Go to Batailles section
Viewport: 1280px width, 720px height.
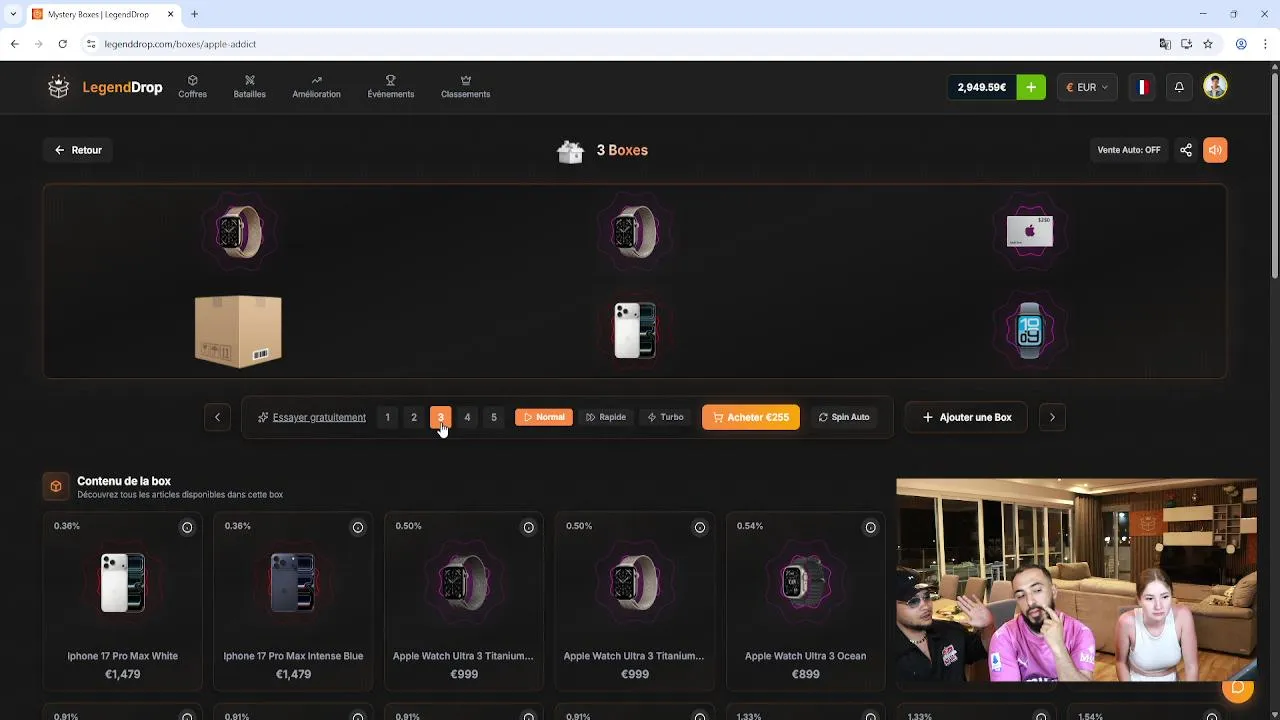pos(249,87)
